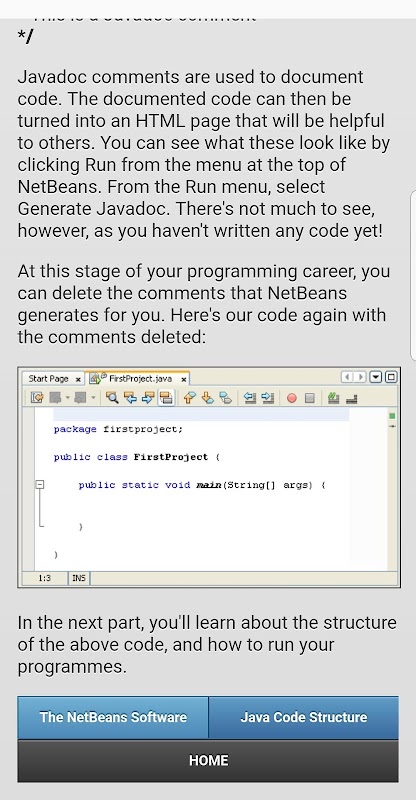Click the Last Edit toolbar icon
Screen dimensions: 416x800
pos(37,398)
